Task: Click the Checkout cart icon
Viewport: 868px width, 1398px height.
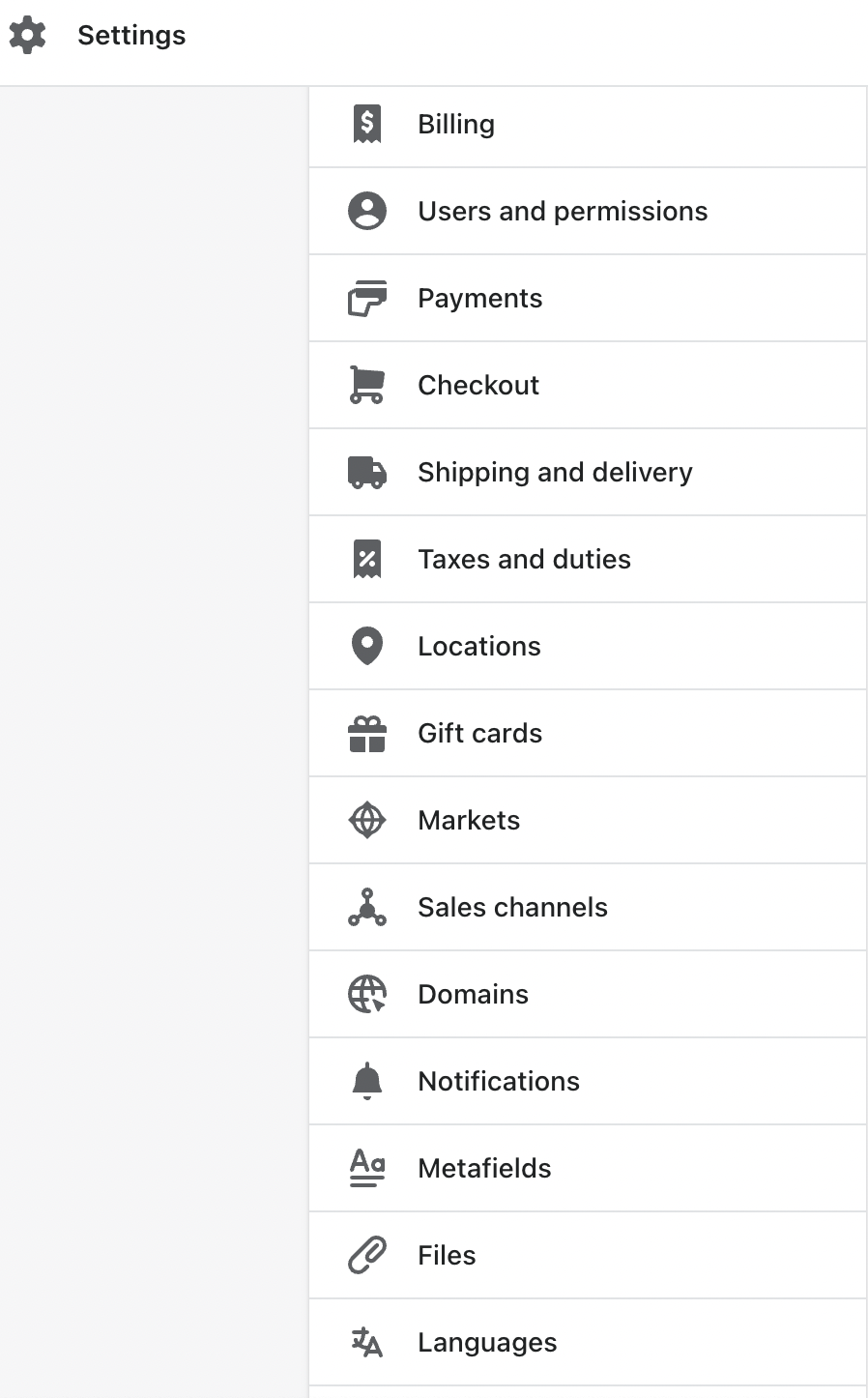Action: point(366,385)
